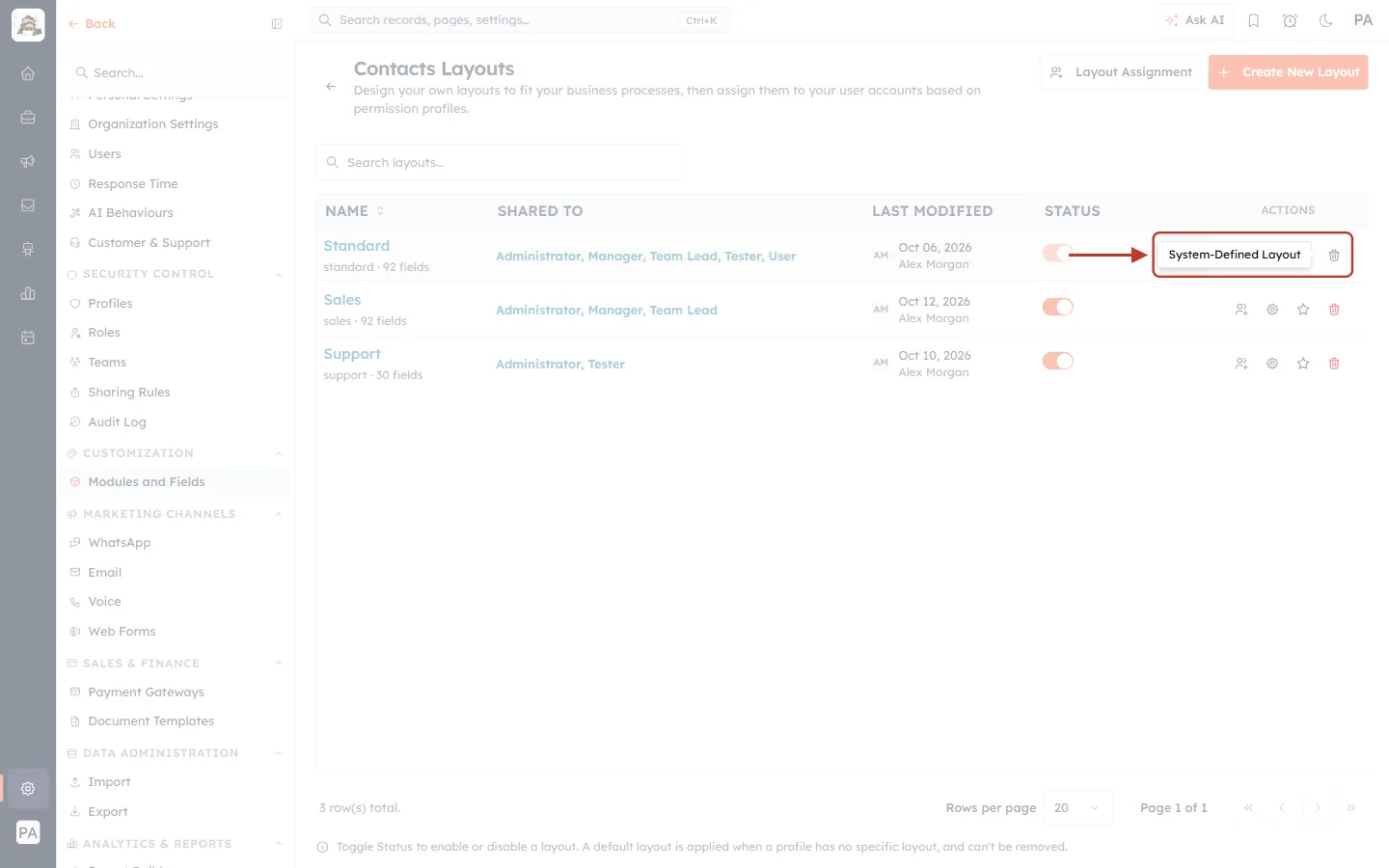Toggle status switch for Support layout
This screenshot has width=1389, height=868.
click(1058, 361)
